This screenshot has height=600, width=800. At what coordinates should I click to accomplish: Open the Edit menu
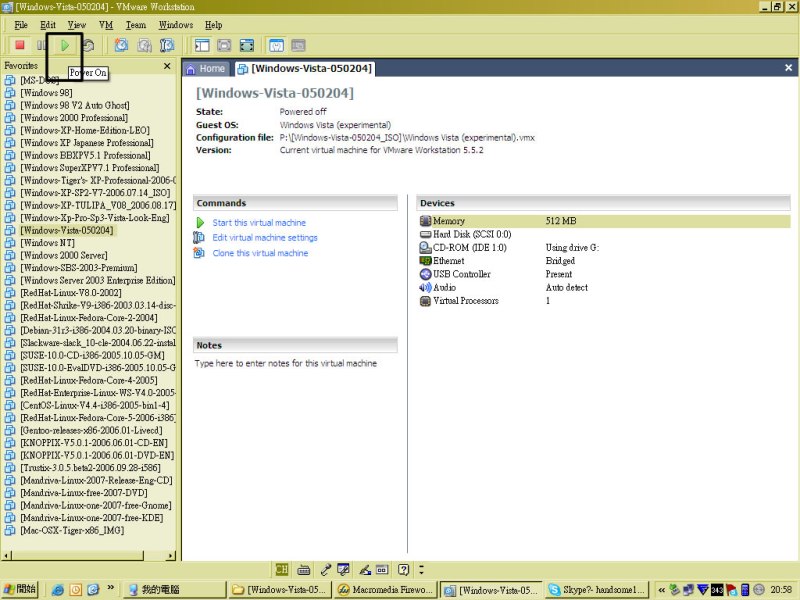click(48, 24)
